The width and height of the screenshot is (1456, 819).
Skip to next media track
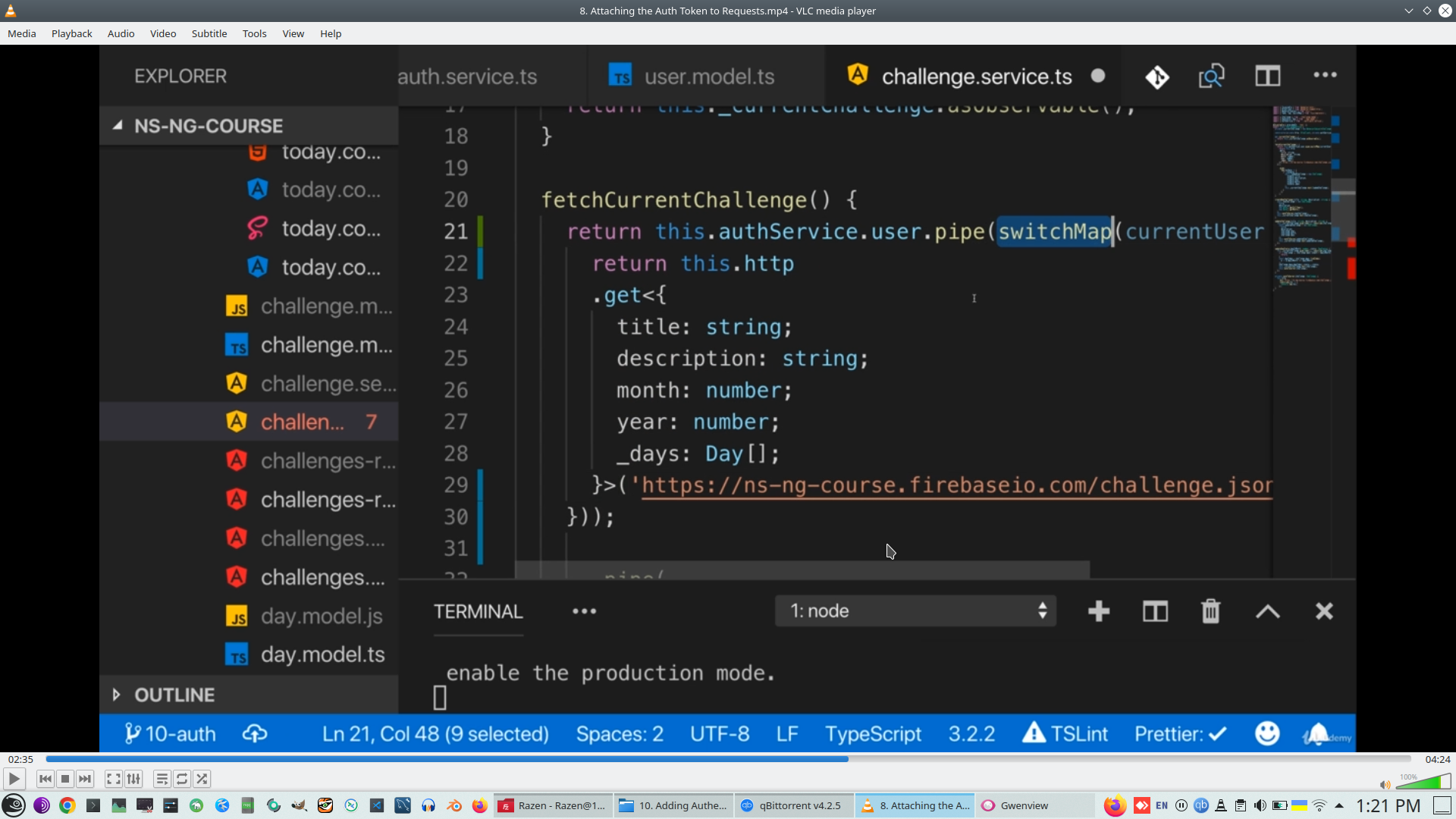click(x=85, y=779)
